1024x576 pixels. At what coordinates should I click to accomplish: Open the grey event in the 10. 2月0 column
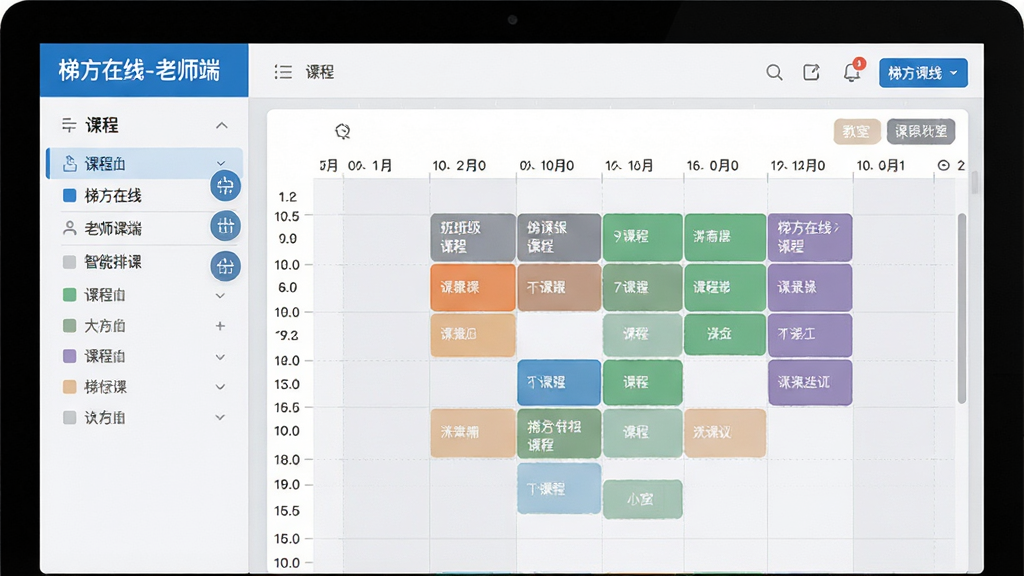(473, 236)
